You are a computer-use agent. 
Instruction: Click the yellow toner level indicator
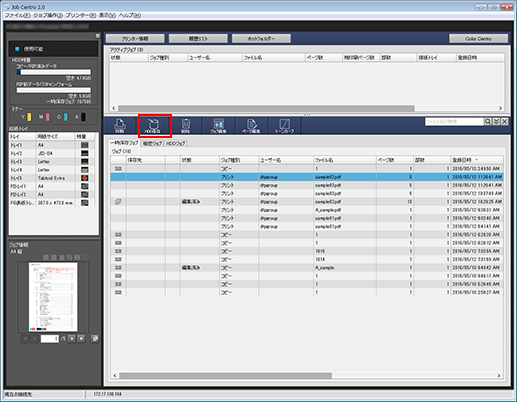(29, 117)
